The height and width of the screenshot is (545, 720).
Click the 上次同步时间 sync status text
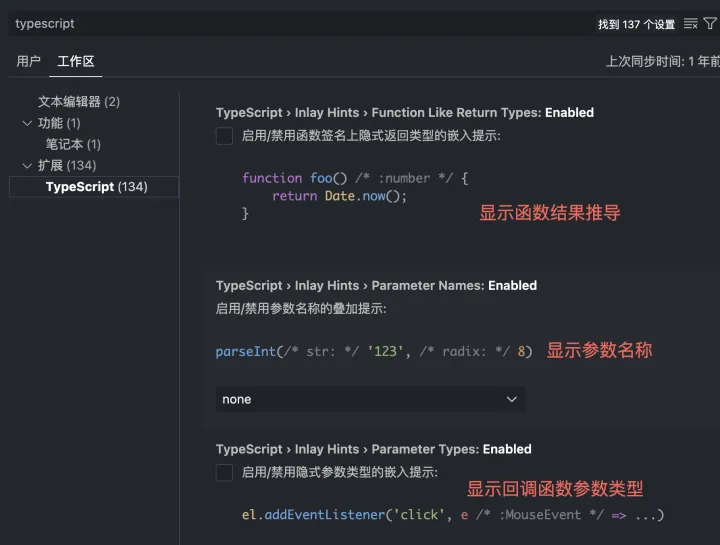[663, 61]
